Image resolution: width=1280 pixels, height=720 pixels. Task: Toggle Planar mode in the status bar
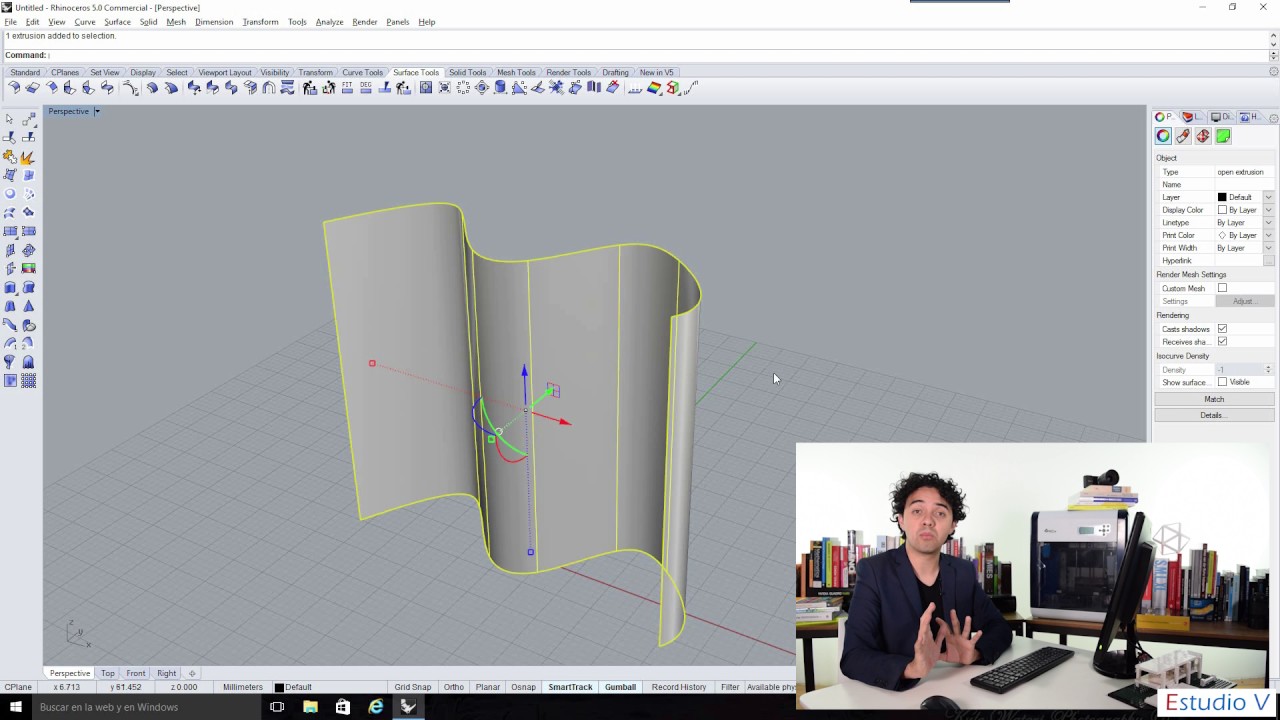pyautogui.click(x=488, y=687)
